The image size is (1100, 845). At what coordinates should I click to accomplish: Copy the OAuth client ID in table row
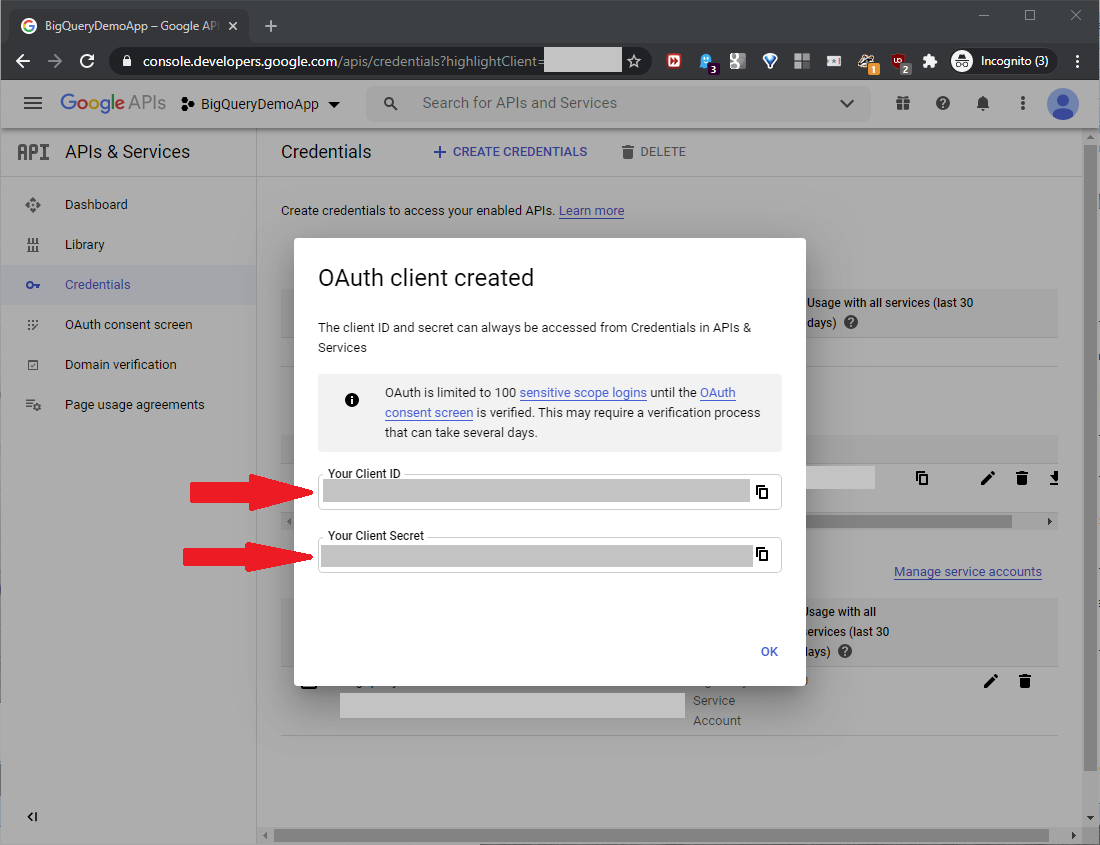(922, 478)
